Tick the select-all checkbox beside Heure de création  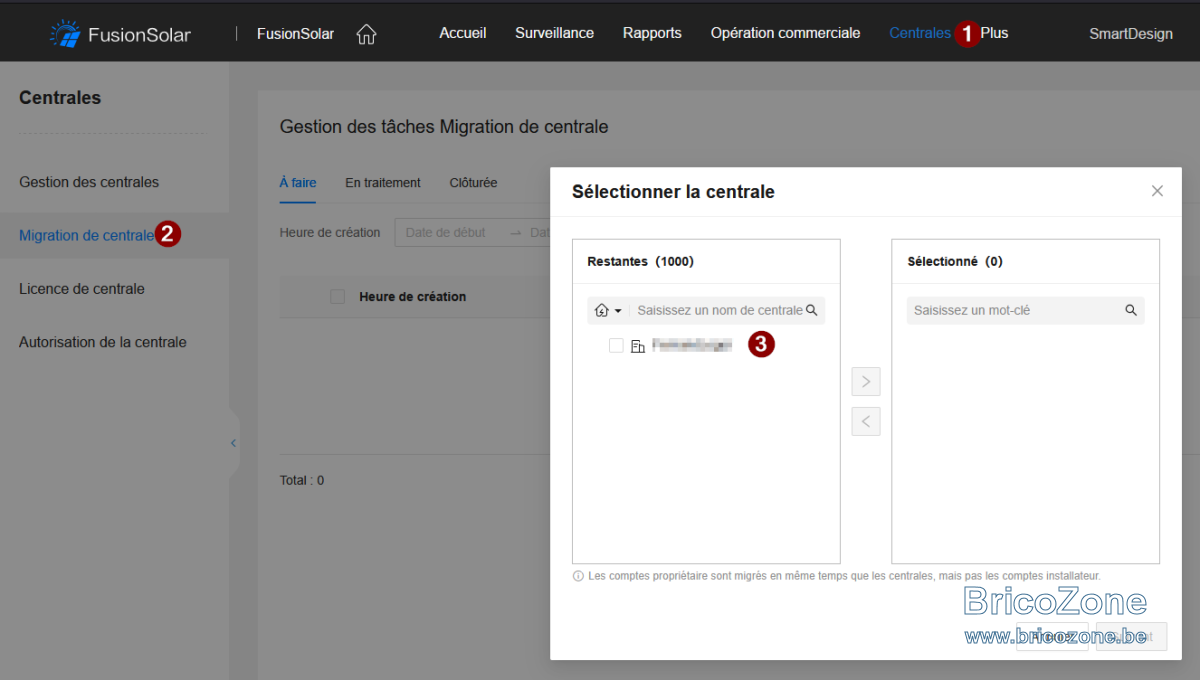pos(337,296)
